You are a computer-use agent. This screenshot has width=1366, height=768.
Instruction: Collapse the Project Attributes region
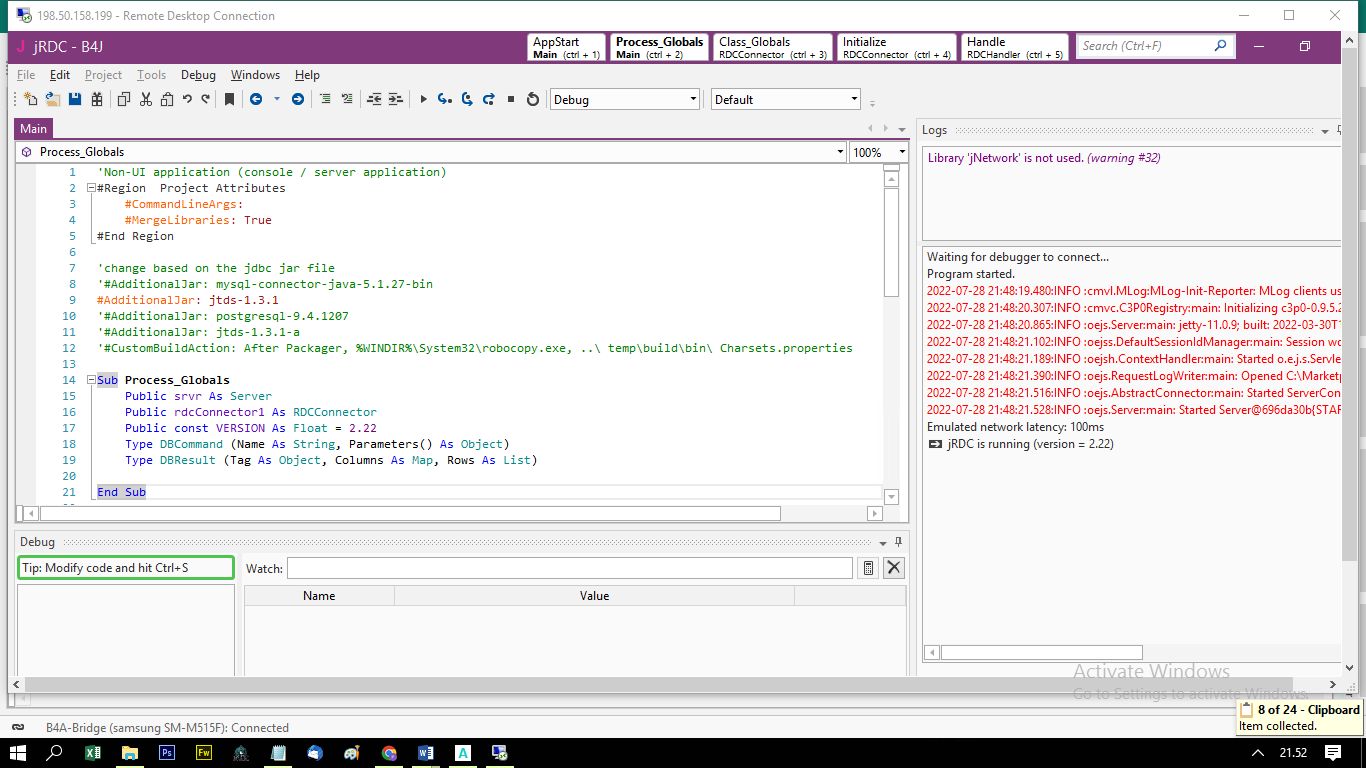pyautogui.click(x=90, y=188)
